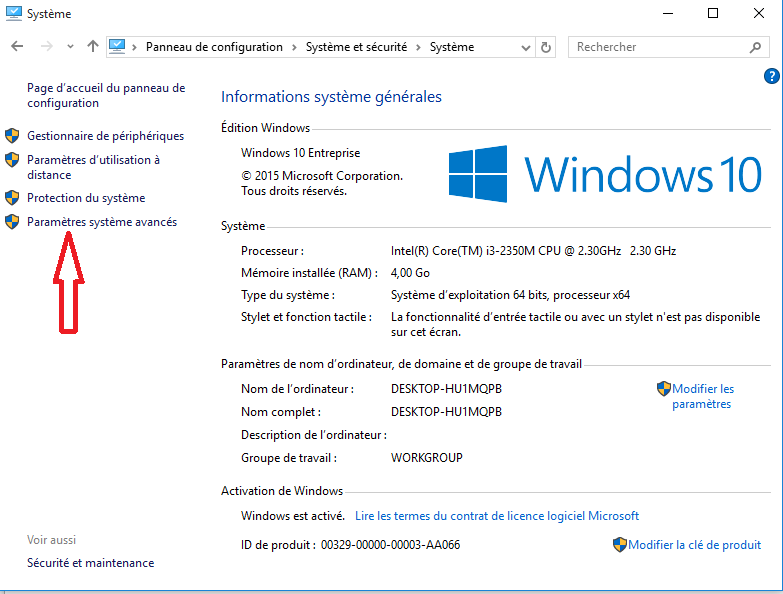
Task: Open Protection du système link
Action: 86,198
